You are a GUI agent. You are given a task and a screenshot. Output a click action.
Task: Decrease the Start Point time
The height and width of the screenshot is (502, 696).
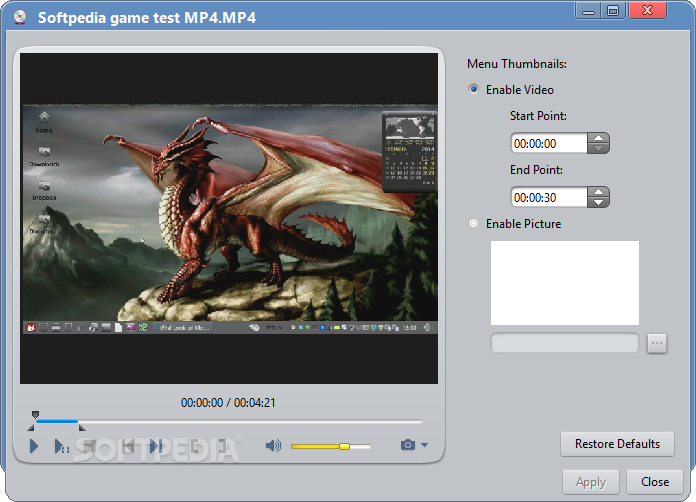[598, 148]
